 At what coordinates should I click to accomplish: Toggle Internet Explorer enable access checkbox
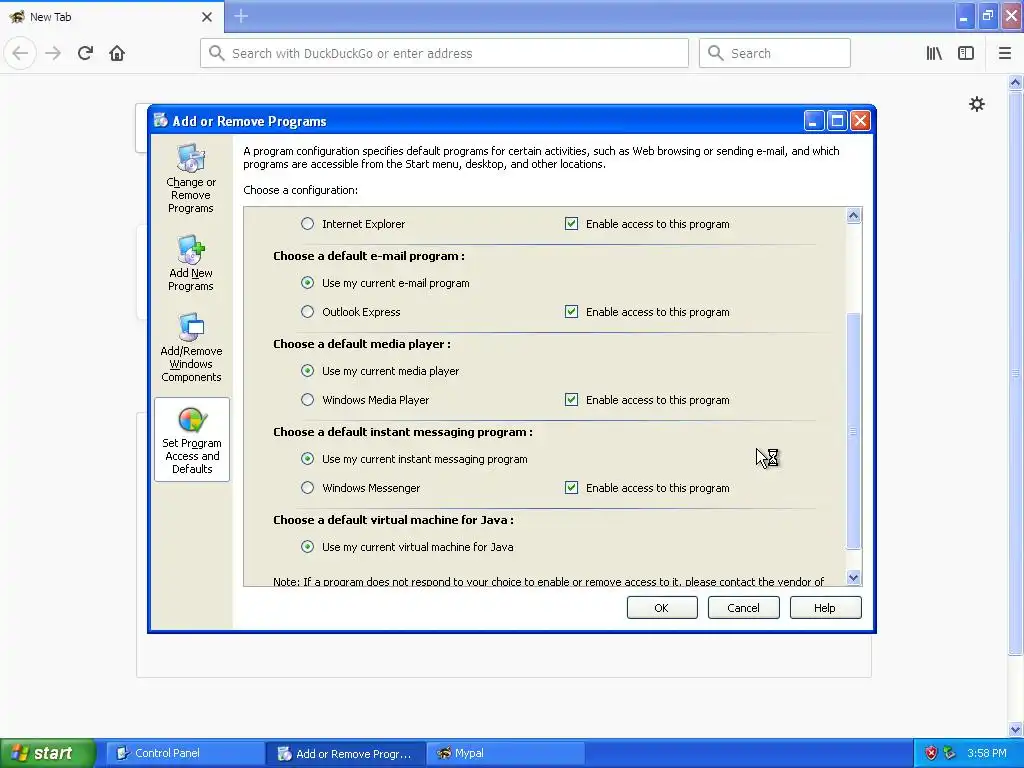571,224
